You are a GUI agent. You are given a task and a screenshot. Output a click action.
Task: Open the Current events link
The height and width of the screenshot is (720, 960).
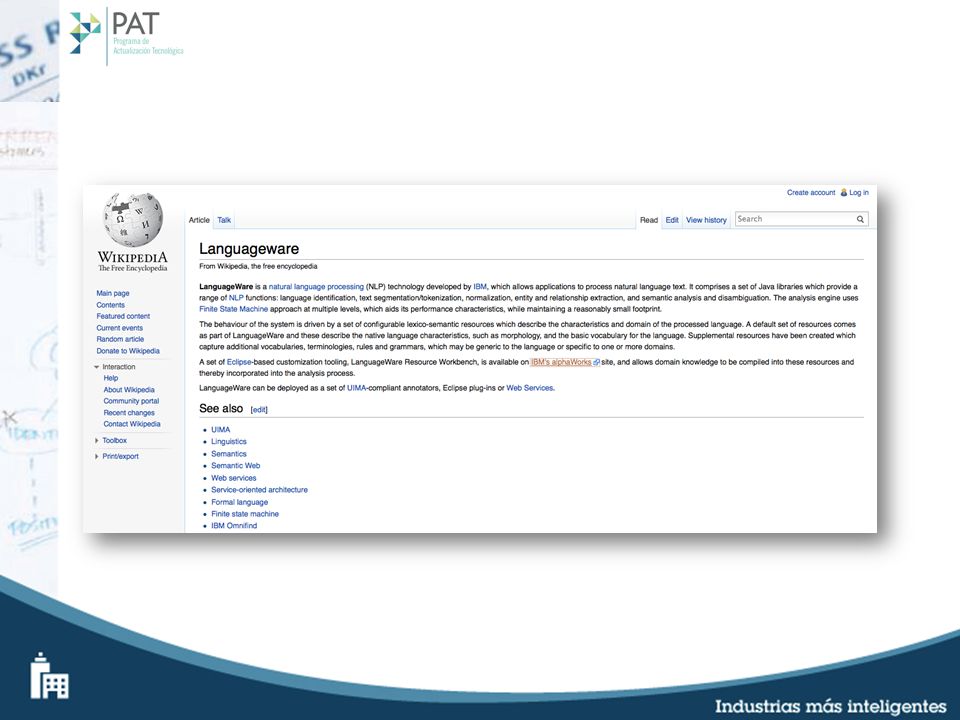click(x=119, y=328)
